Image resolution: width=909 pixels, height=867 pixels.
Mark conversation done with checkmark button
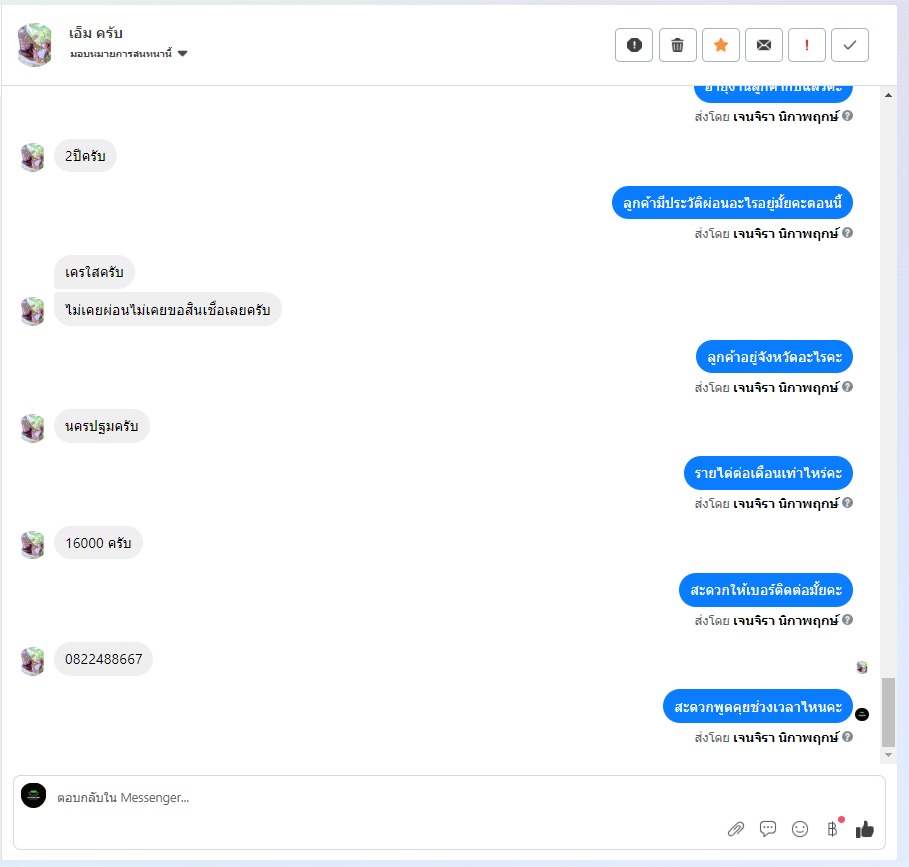(x=849, y=45)
